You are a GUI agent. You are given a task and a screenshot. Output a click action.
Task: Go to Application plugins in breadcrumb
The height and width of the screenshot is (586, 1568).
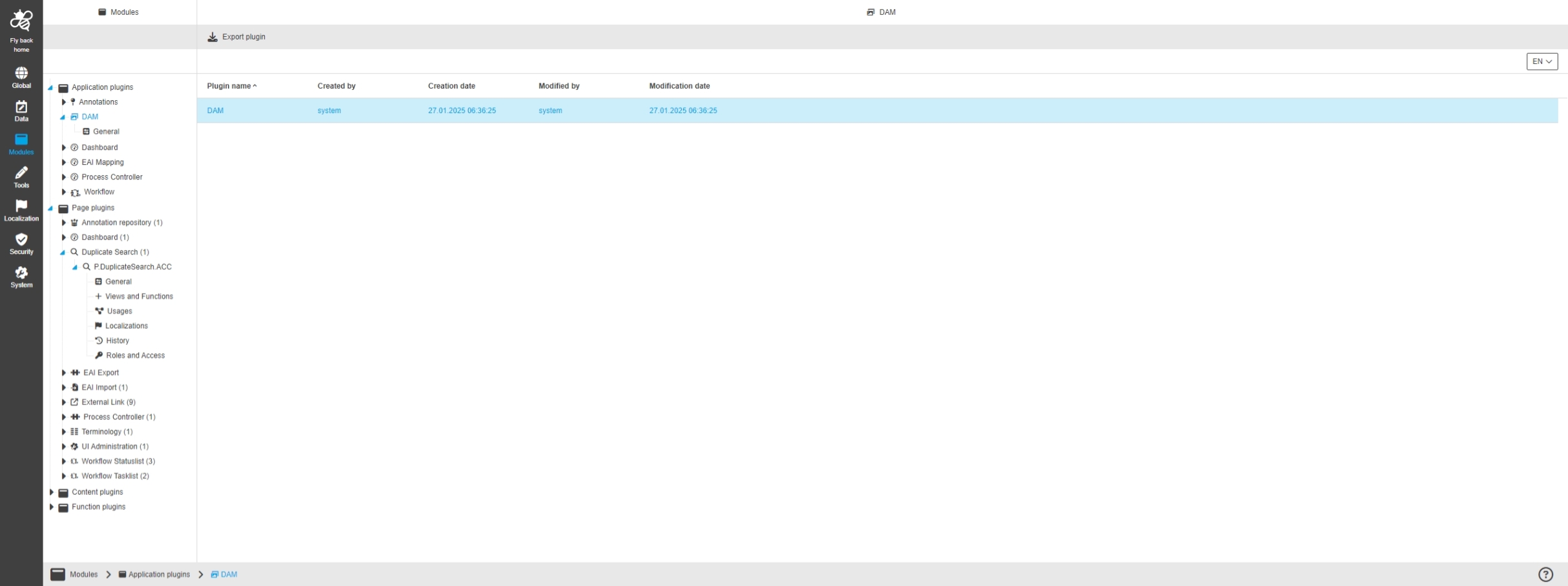click(159, 574)
